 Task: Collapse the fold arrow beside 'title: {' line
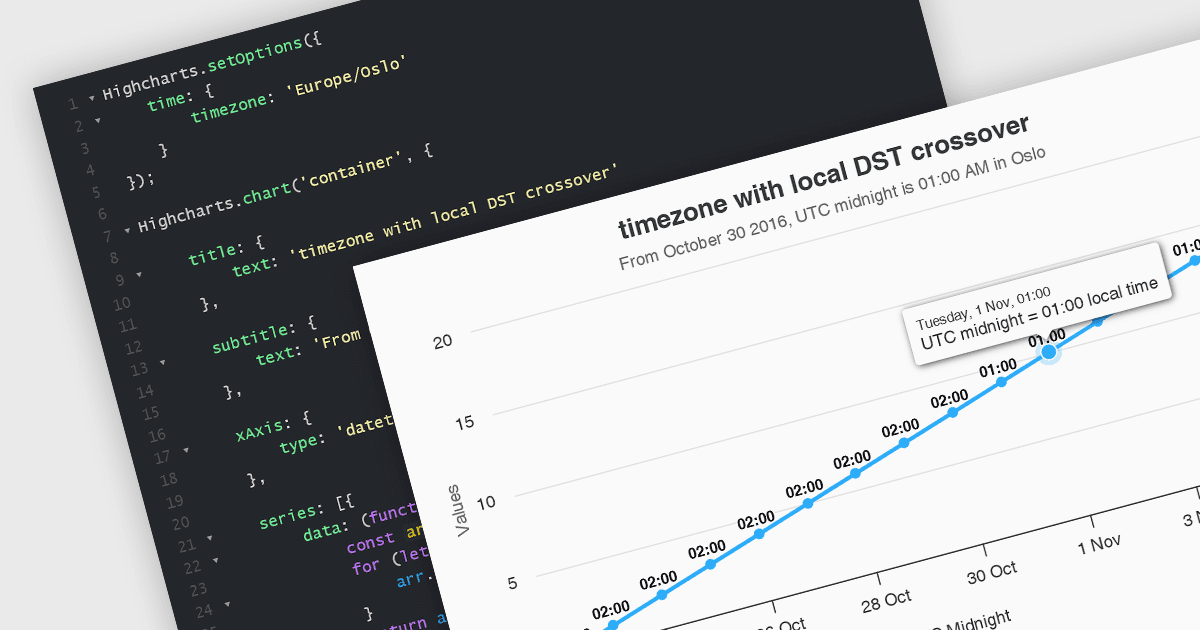tap(137, 274)
